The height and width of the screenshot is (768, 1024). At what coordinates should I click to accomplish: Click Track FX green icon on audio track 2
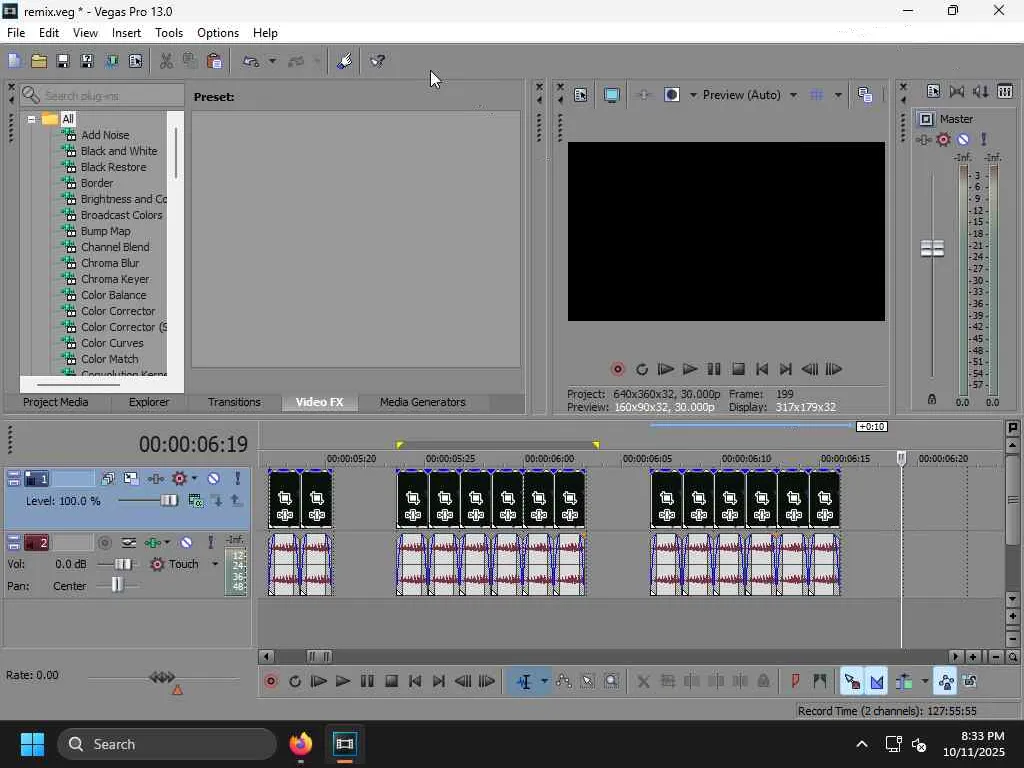[x=153, y=543]
